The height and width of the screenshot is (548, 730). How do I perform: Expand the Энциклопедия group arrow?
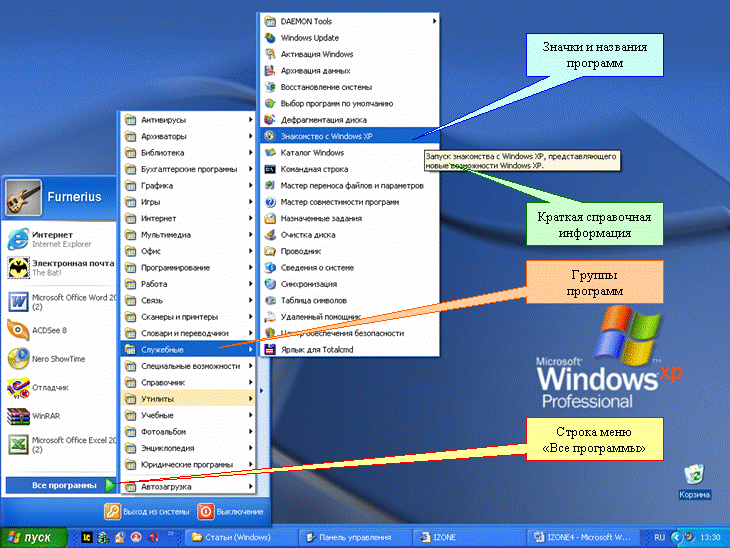(x=250, y=448)
